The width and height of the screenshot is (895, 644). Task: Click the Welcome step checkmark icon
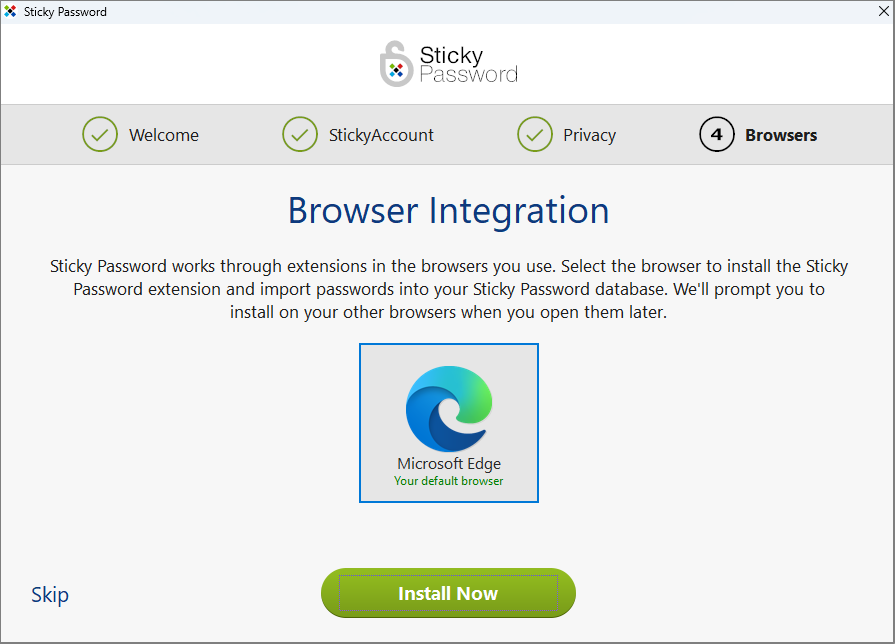click(99, 134)
